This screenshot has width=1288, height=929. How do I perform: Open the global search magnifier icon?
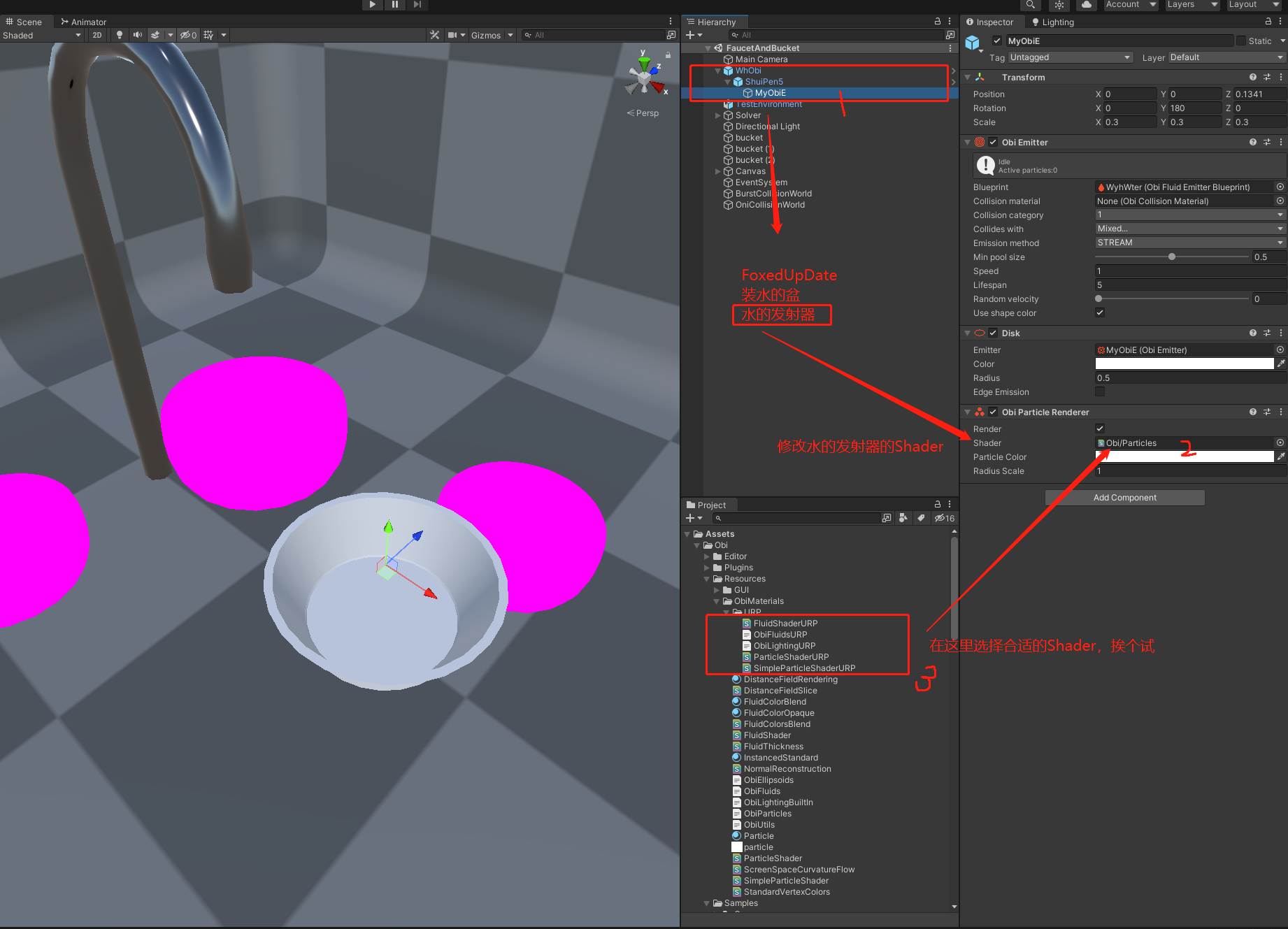(x=1030, y=5)
